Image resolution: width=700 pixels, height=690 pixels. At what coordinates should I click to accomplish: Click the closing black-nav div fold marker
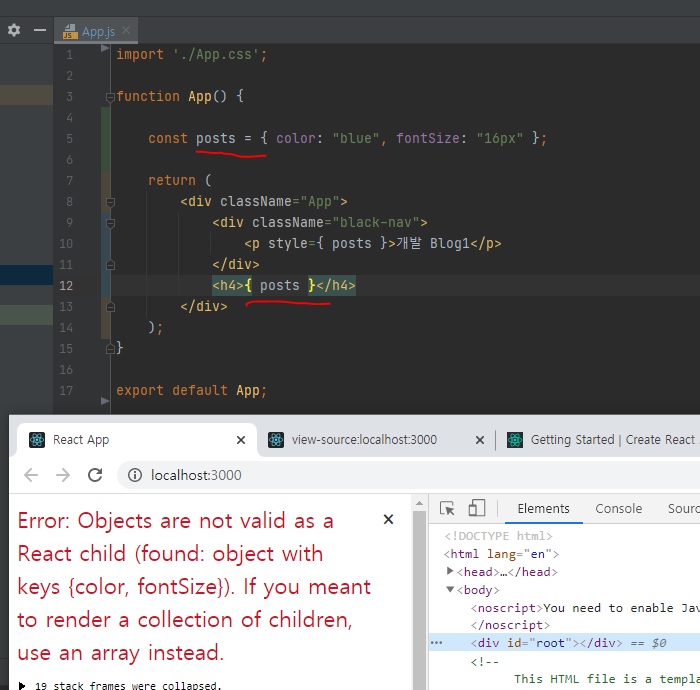pos(110,265)
